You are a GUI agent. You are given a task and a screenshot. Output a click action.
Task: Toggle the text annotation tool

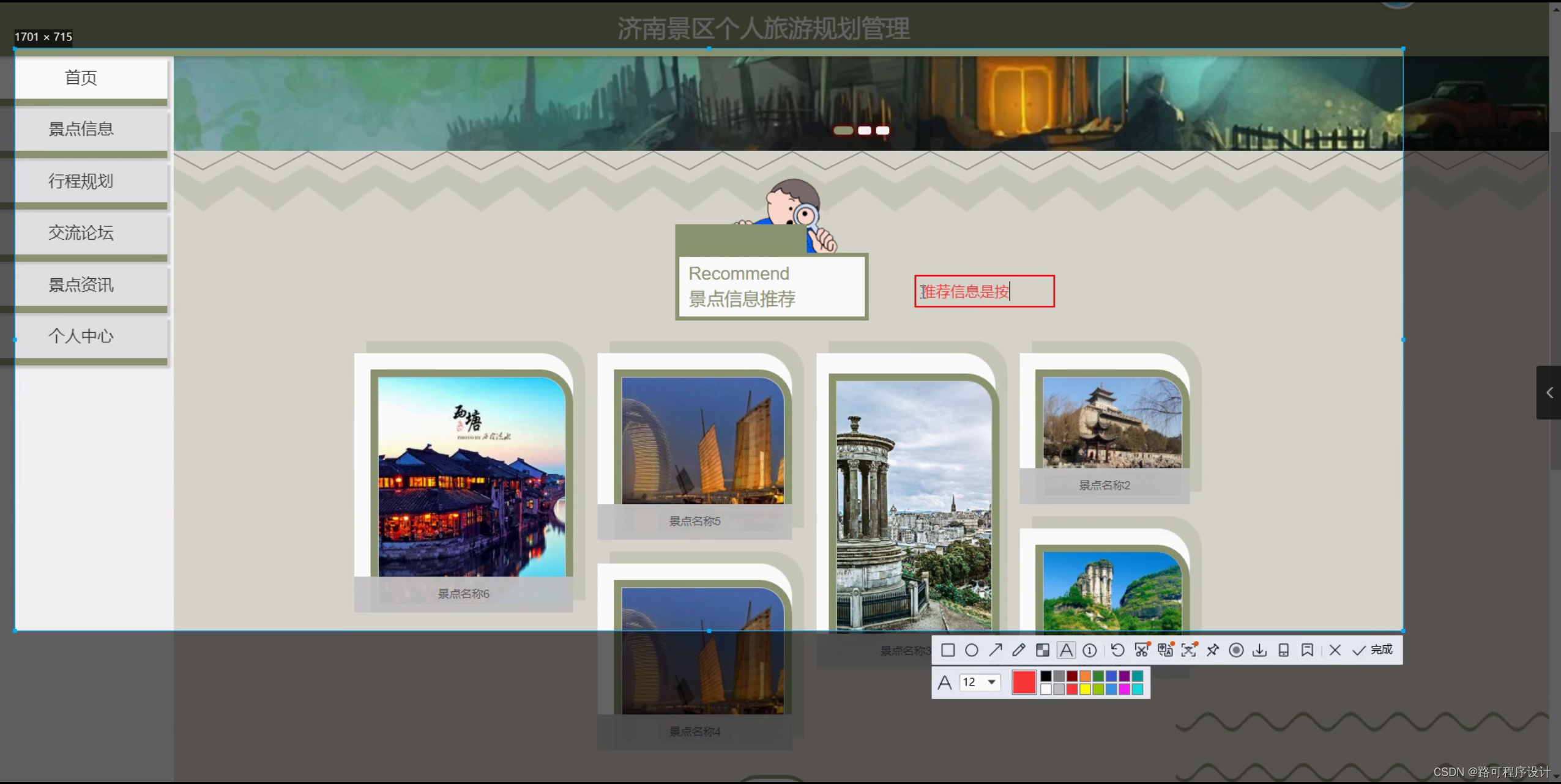1066,650
